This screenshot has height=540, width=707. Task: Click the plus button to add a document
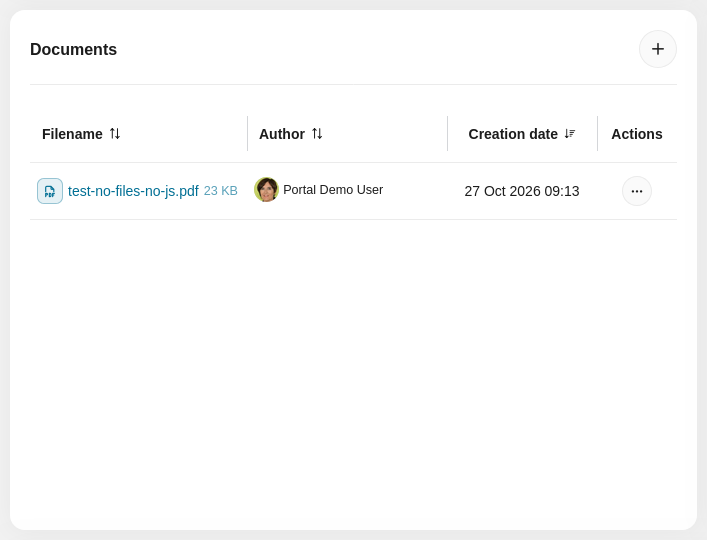(657, 49)
